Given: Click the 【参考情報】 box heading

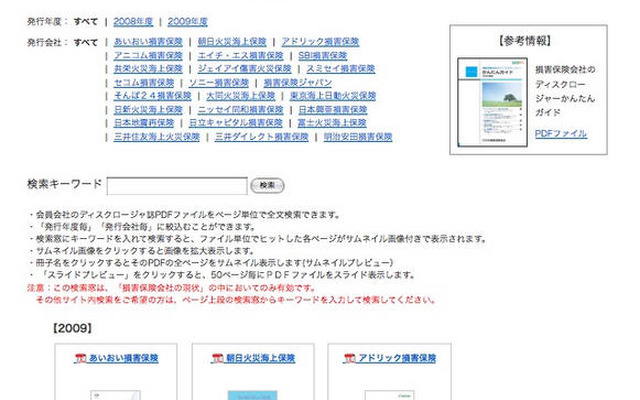Looking at the screenshot, I should [x=525, y=41].
